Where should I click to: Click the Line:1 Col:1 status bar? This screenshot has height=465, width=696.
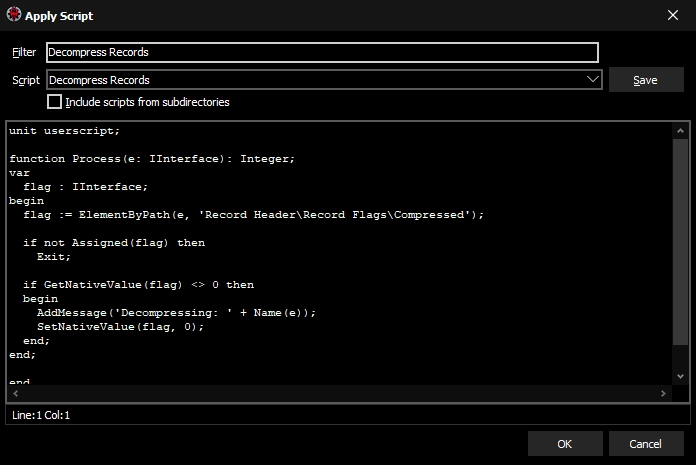(40, 414)
